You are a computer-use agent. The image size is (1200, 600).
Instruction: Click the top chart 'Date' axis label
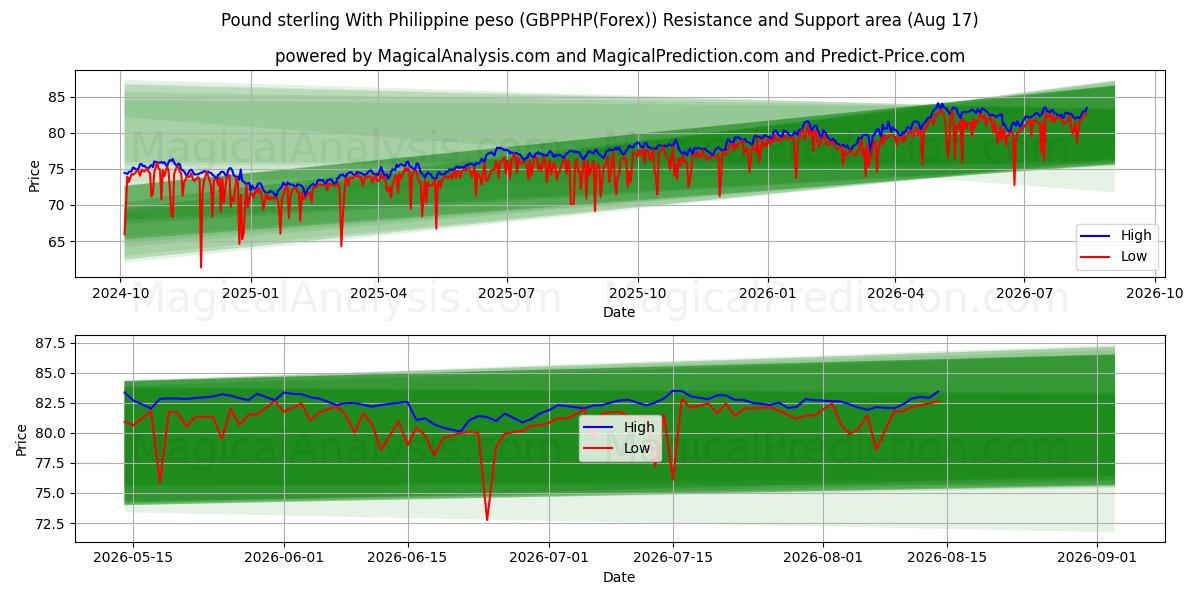tap(619, 312)
